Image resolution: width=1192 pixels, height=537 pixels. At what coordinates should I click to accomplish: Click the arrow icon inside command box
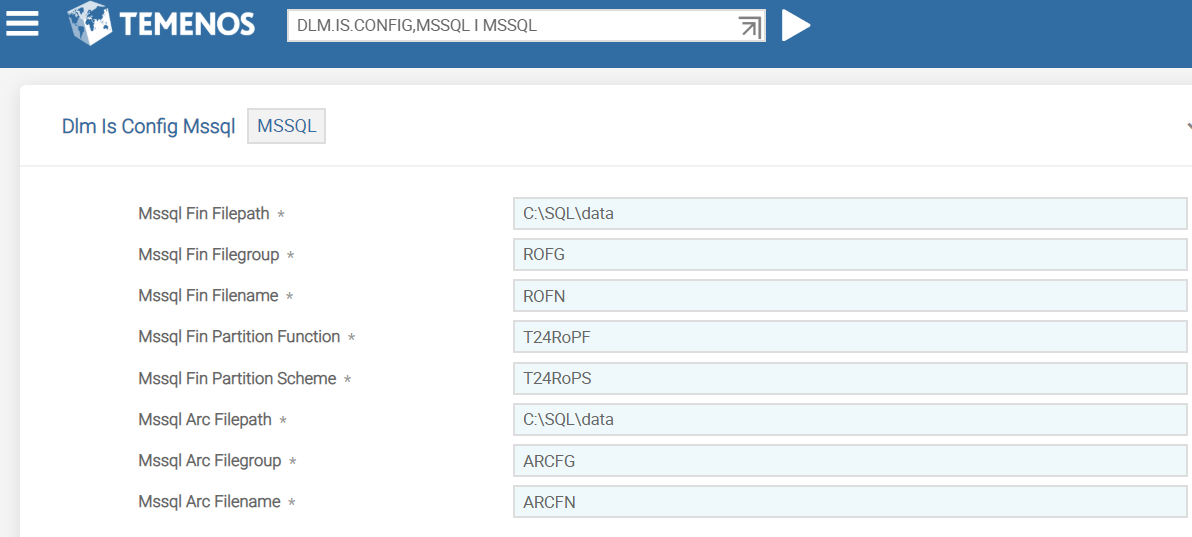[x=749, y=27]
